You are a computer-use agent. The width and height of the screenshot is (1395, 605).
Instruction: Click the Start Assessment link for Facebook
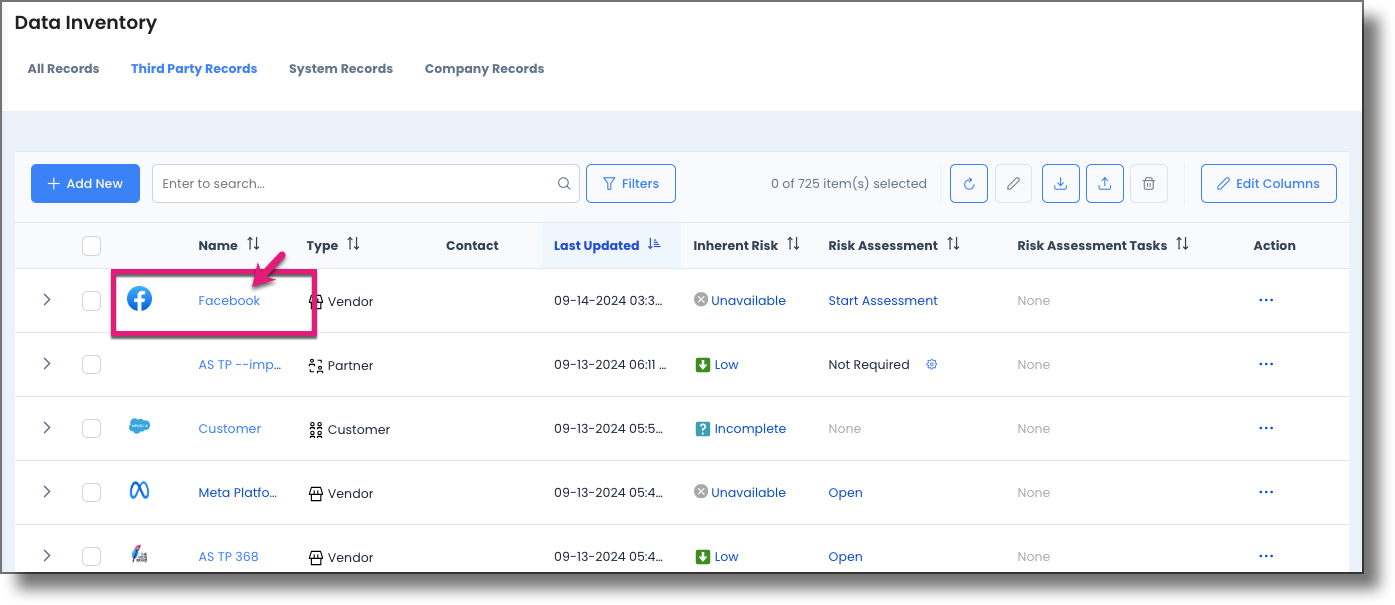pos(882,300)
